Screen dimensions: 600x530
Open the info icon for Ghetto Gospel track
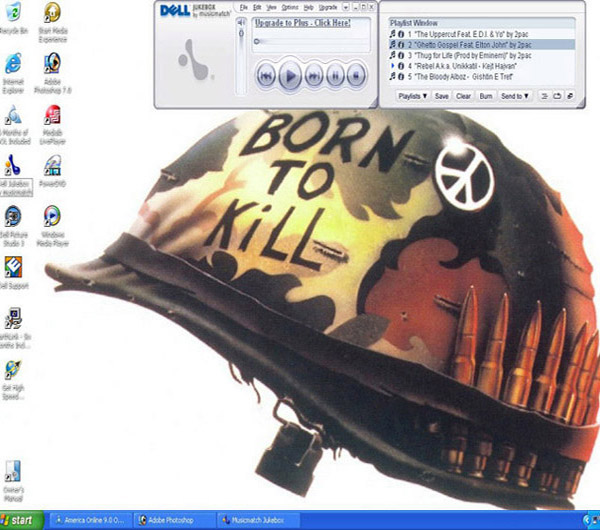pos(401,45)
